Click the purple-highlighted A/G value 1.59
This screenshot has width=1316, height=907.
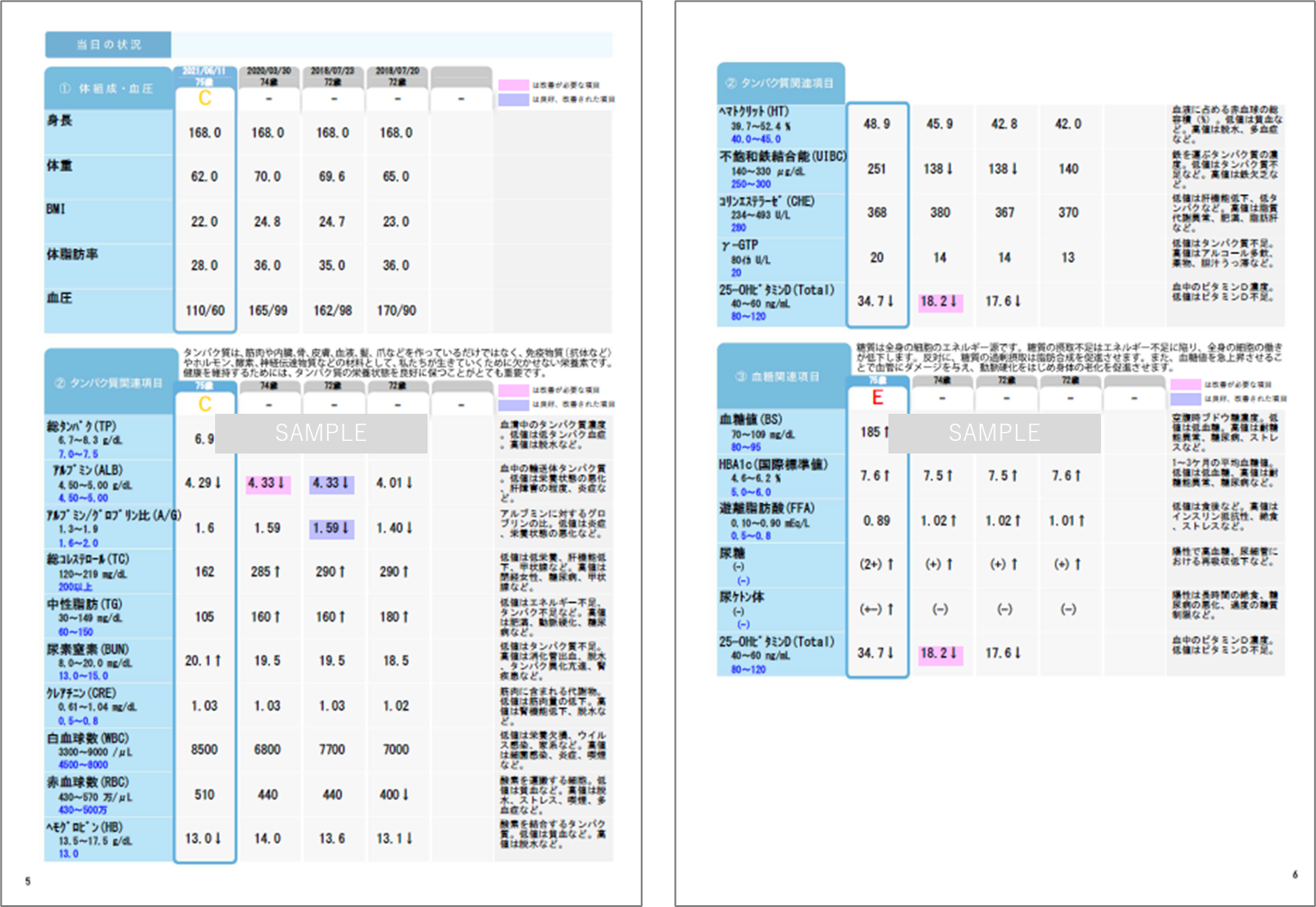332,528
